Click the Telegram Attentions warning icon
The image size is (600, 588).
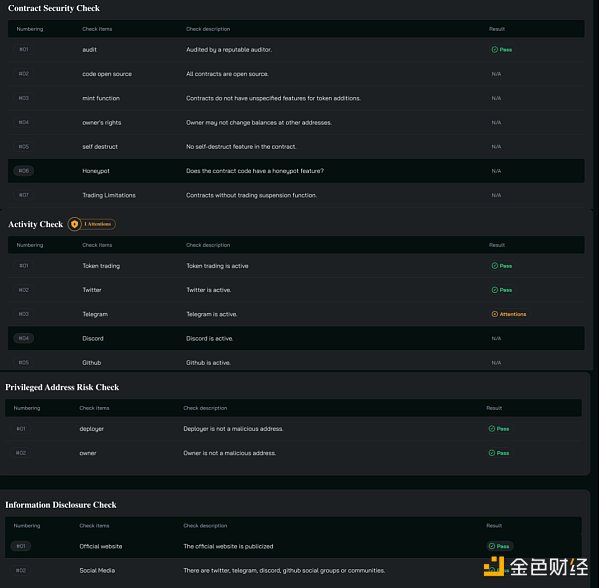494,314
